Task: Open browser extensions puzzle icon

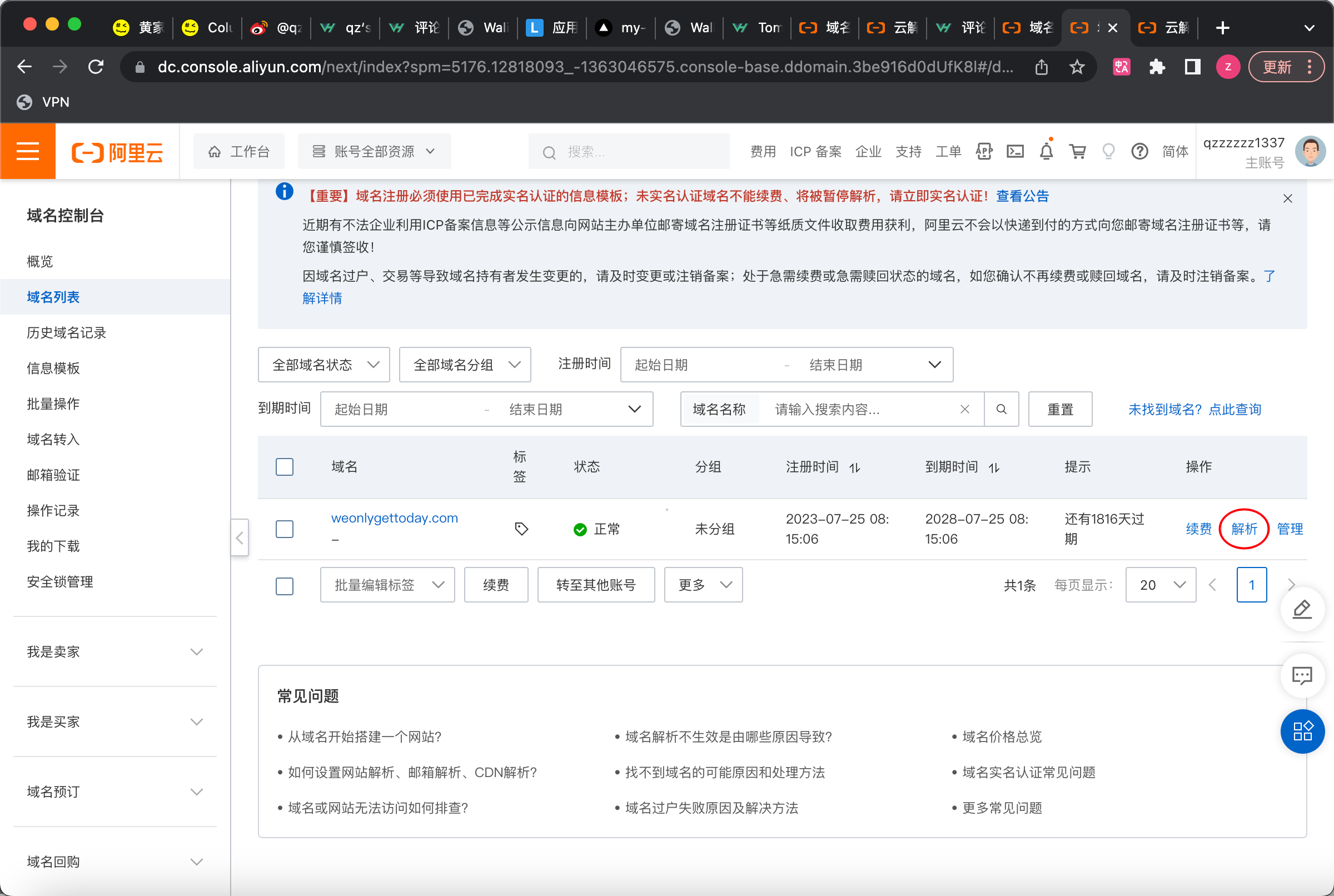Action: pos(1157,67)
